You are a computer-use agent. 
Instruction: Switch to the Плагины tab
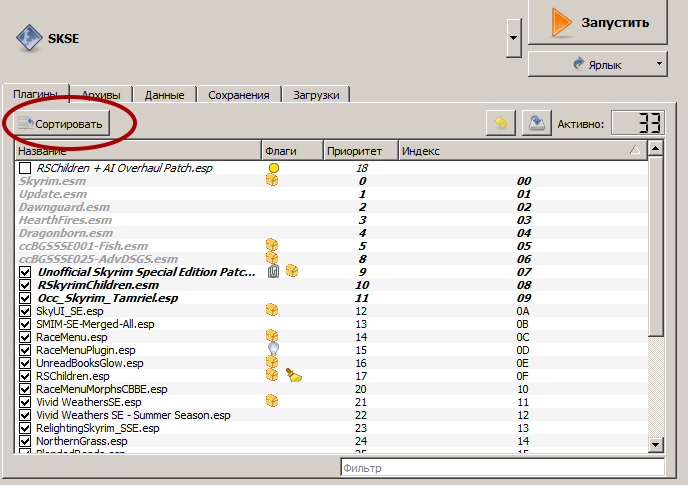click(x=36, y=94)
